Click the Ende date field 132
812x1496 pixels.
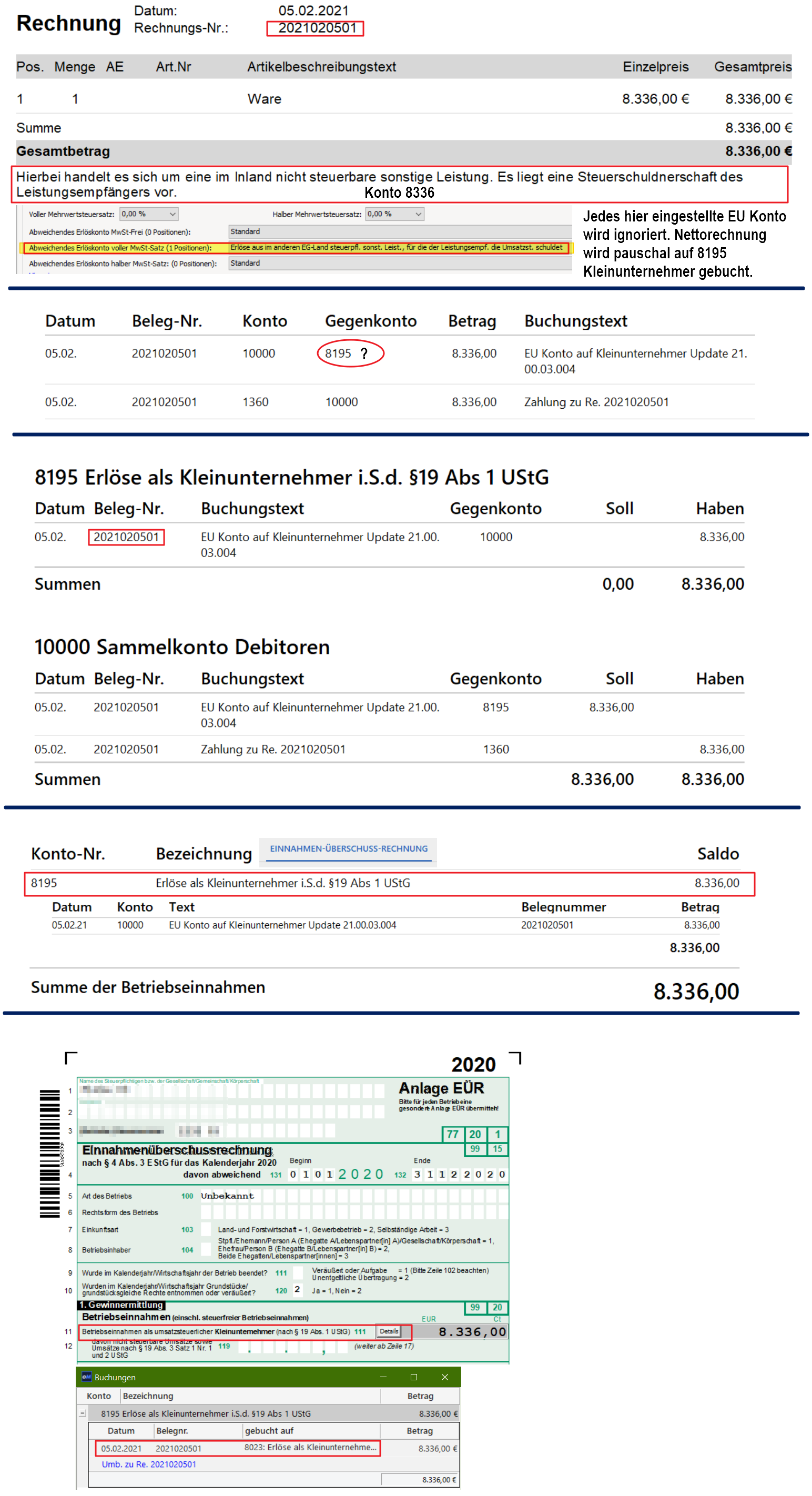click(x=459, y=1174)
